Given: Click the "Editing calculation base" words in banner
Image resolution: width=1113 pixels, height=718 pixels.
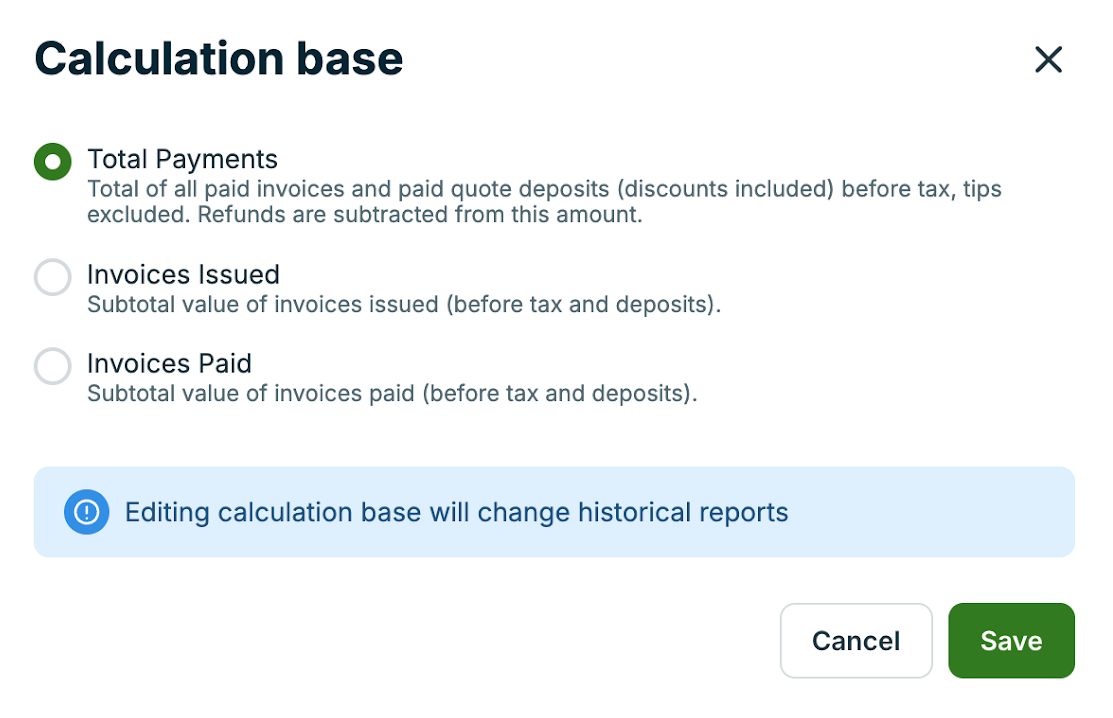Looking at the screenshot, I should click(x=272, y=513).
